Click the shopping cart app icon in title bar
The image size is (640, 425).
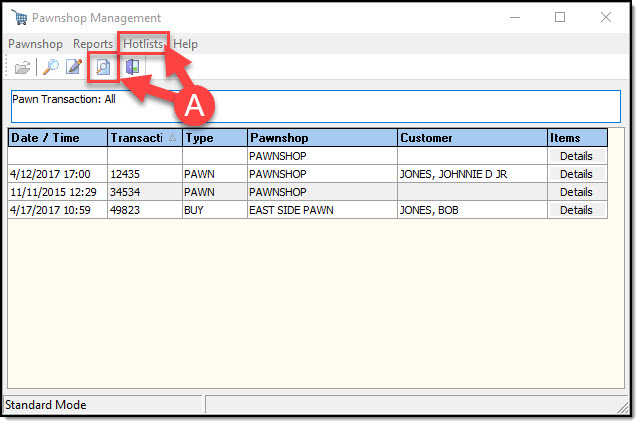[19, 17]
